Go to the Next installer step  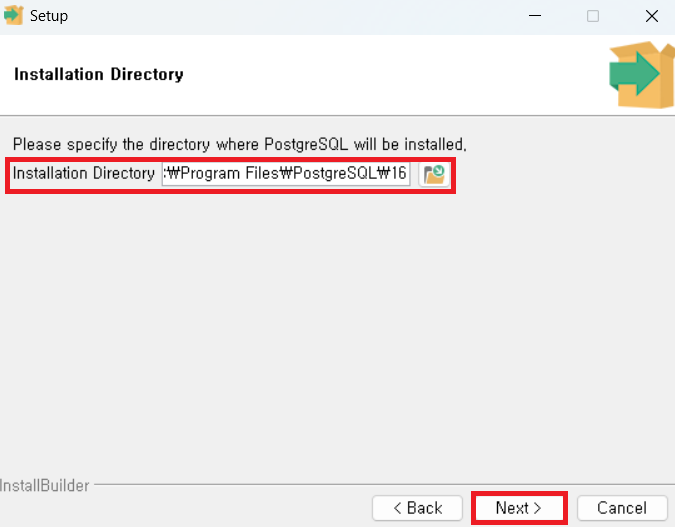(x=519, y=508)
